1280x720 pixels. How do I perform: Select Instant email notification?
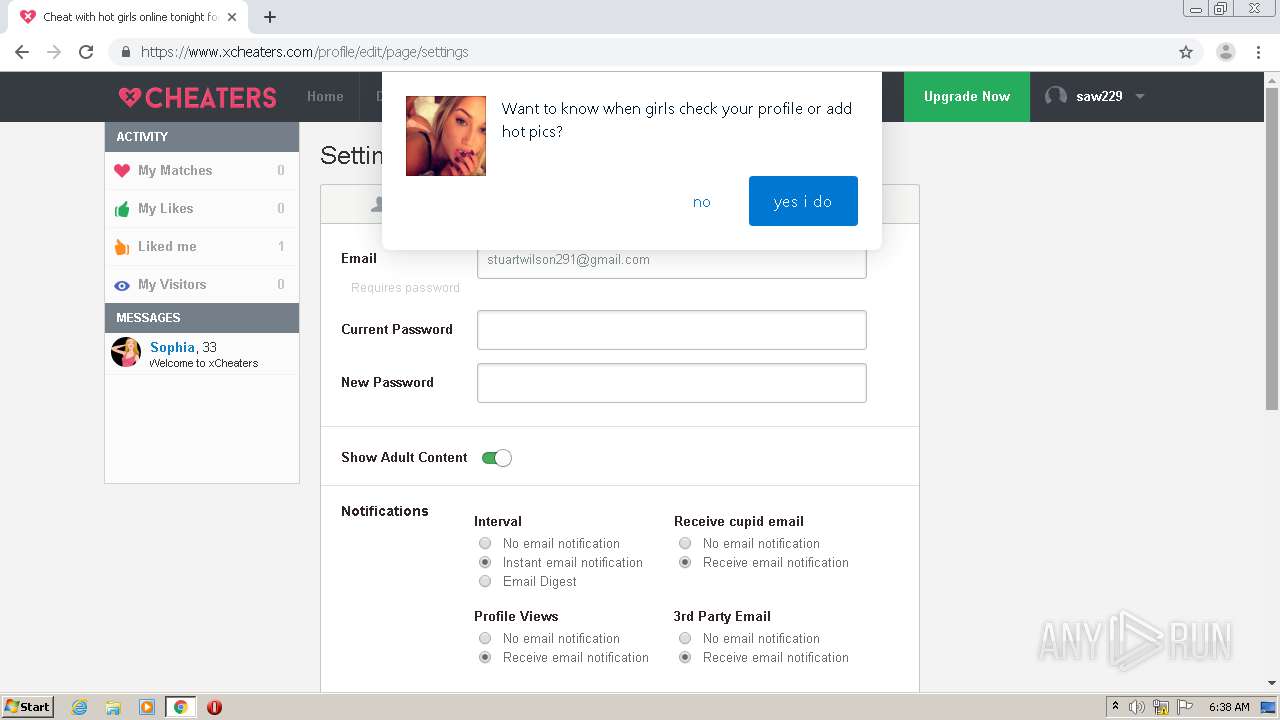pos(485,562)
